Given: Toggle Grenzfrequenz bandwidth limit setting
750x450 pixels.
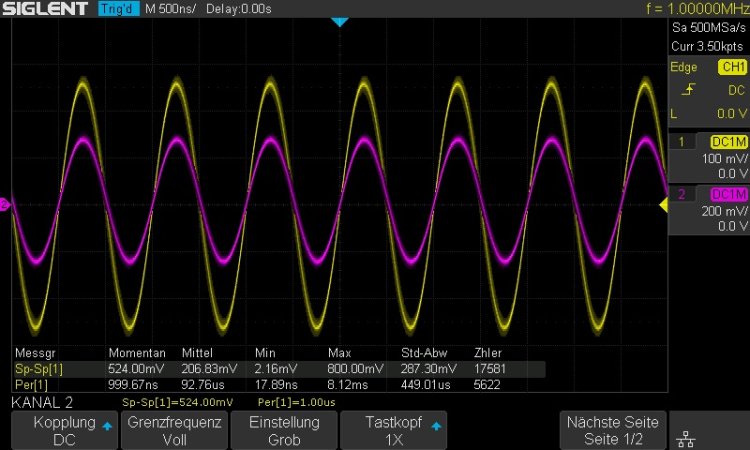Looking at the screenshot, I should [x=174, y=431].
